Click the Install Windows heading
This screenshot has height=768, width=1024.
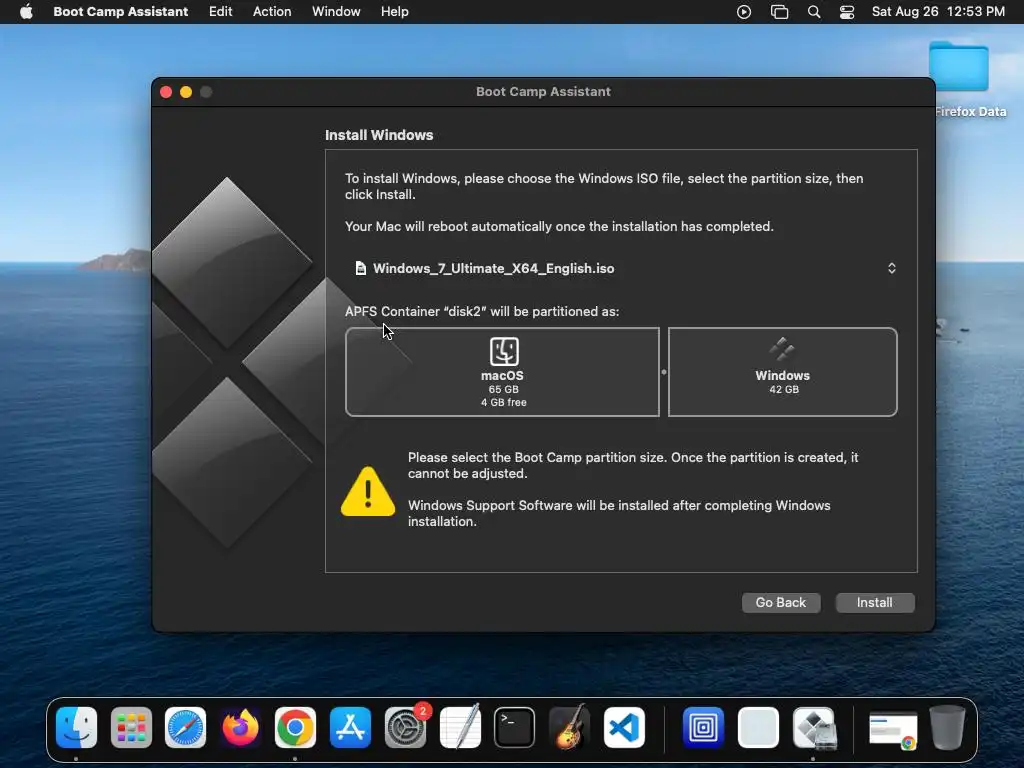(379, 135)
